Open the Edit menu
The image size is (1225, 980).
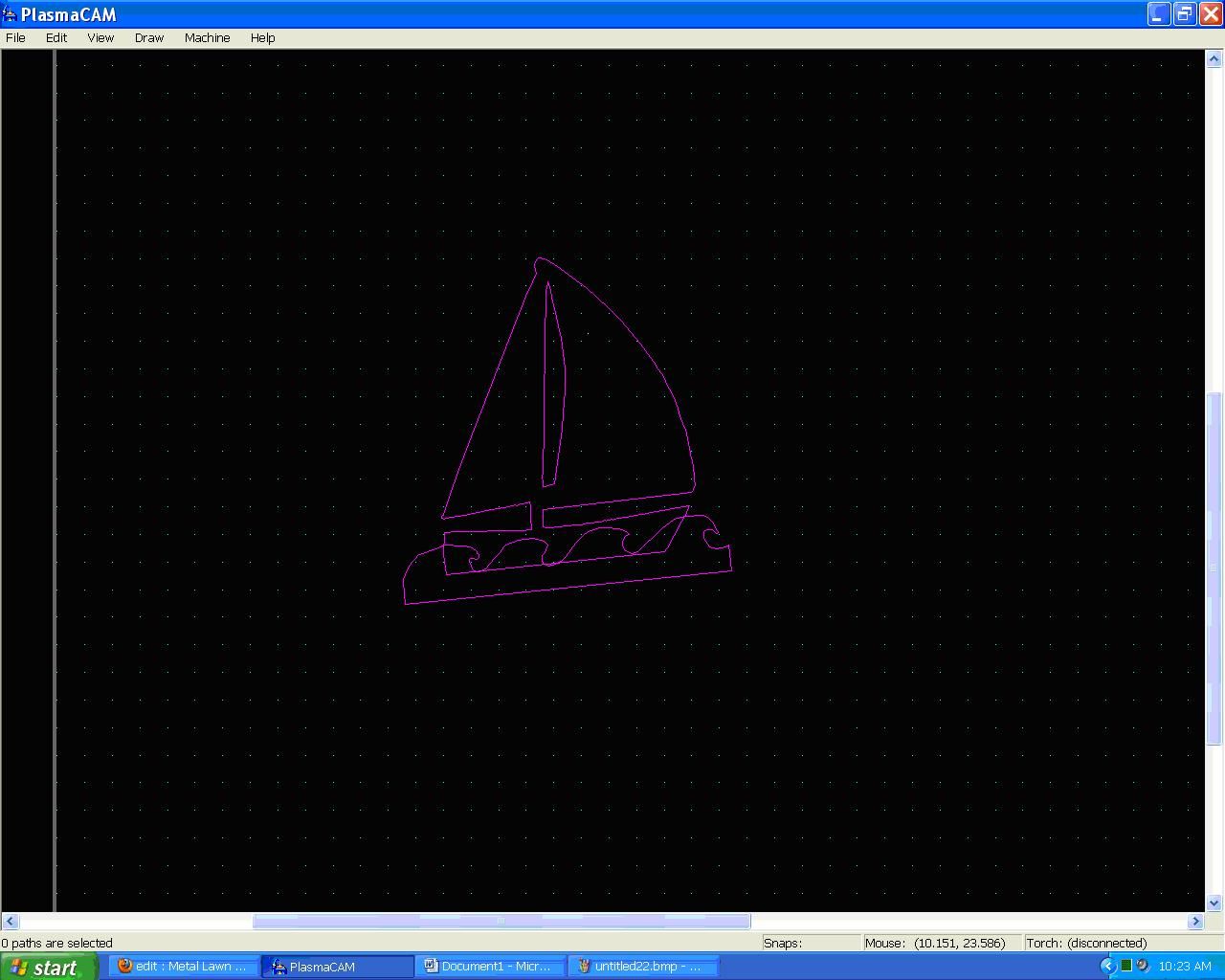point(56,37)
